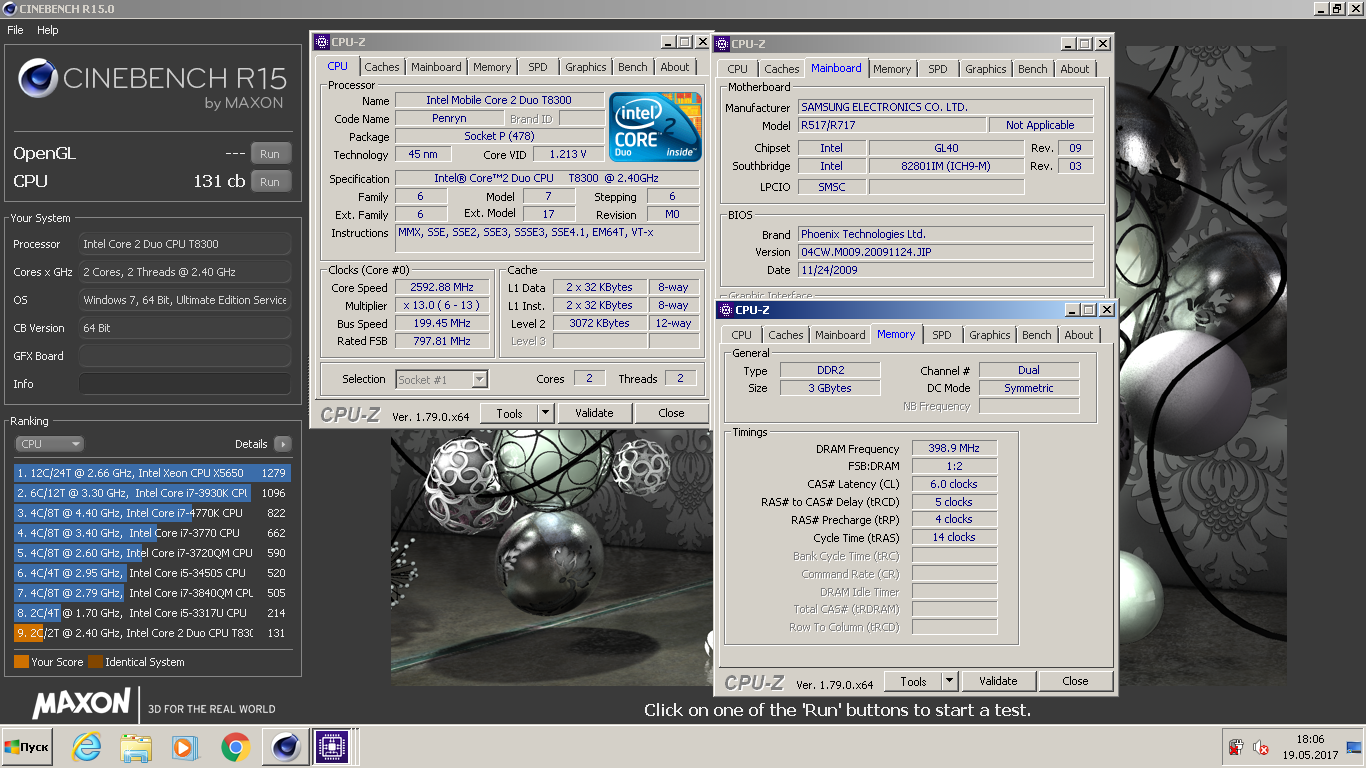The image size is (1366, 768).
Task: Select About tab in Mainboard window
Action: pyautogui.click(x=1075, y=69)
